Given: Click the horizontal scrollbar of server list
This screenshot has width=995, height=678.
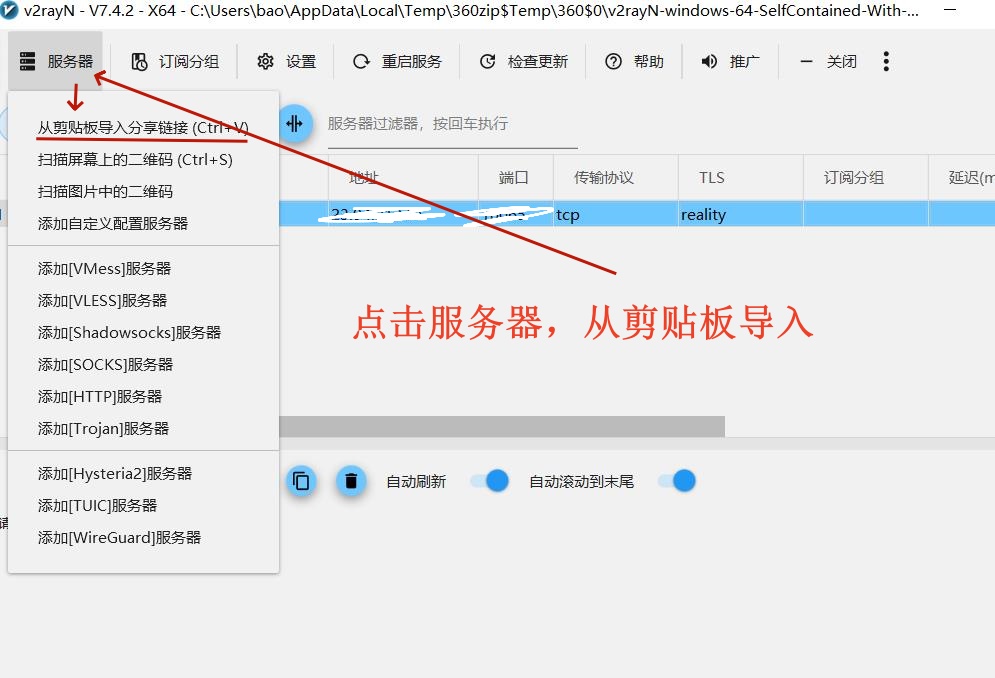Looking at the screenshot, I should tap(501, 427).
